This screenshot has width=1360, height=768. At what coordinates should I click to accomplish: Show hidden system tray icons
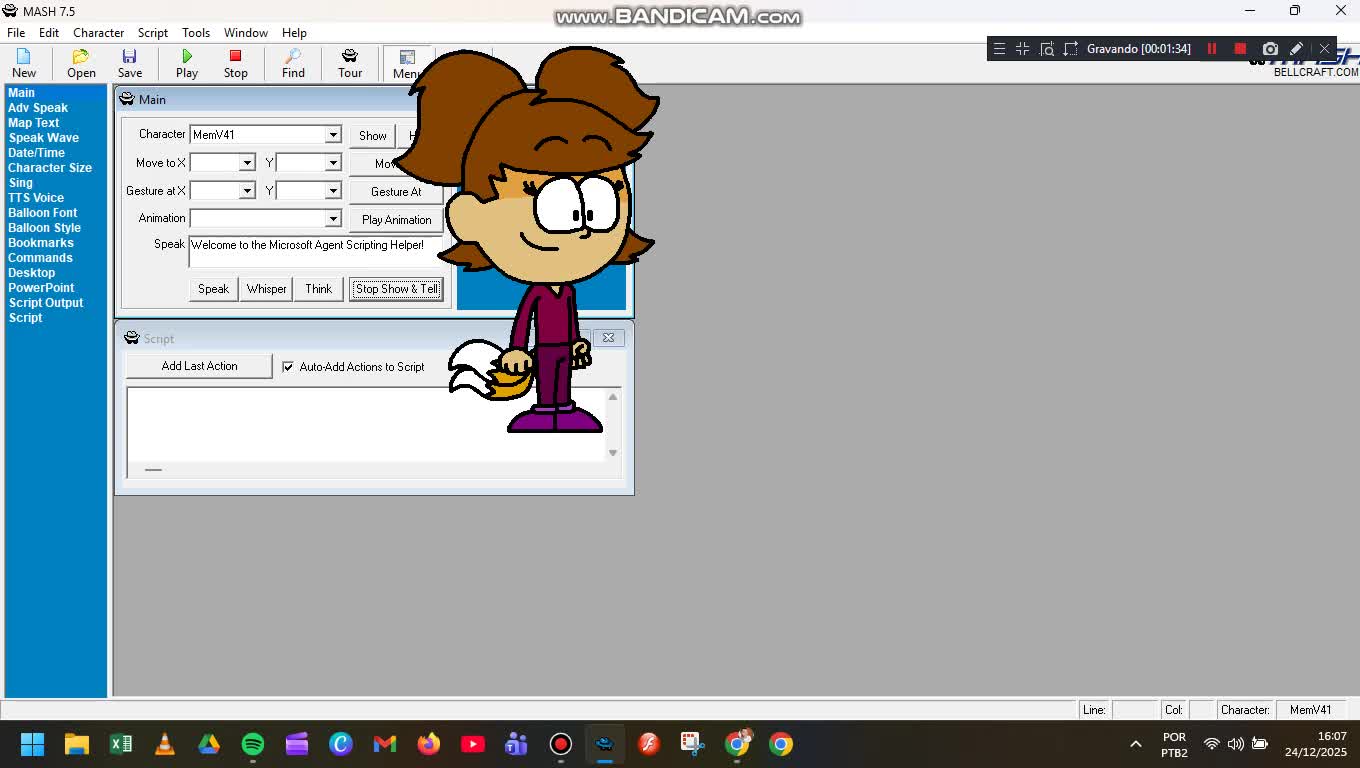coord(1136,744)
